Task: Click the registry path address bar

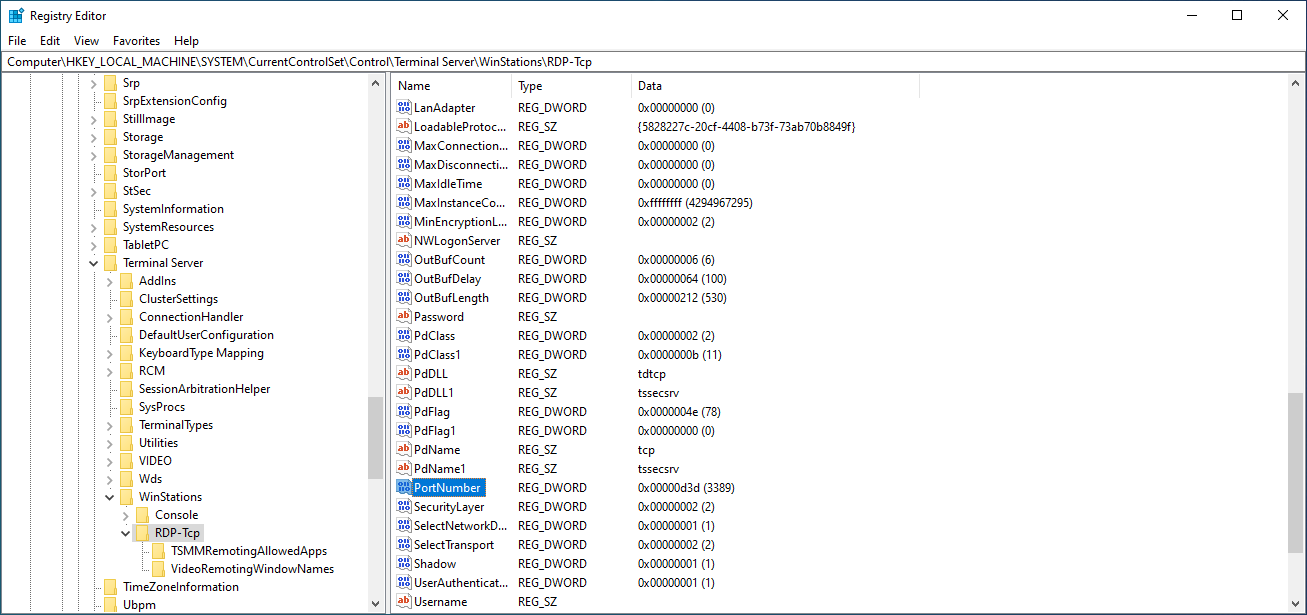Action: 653,62
